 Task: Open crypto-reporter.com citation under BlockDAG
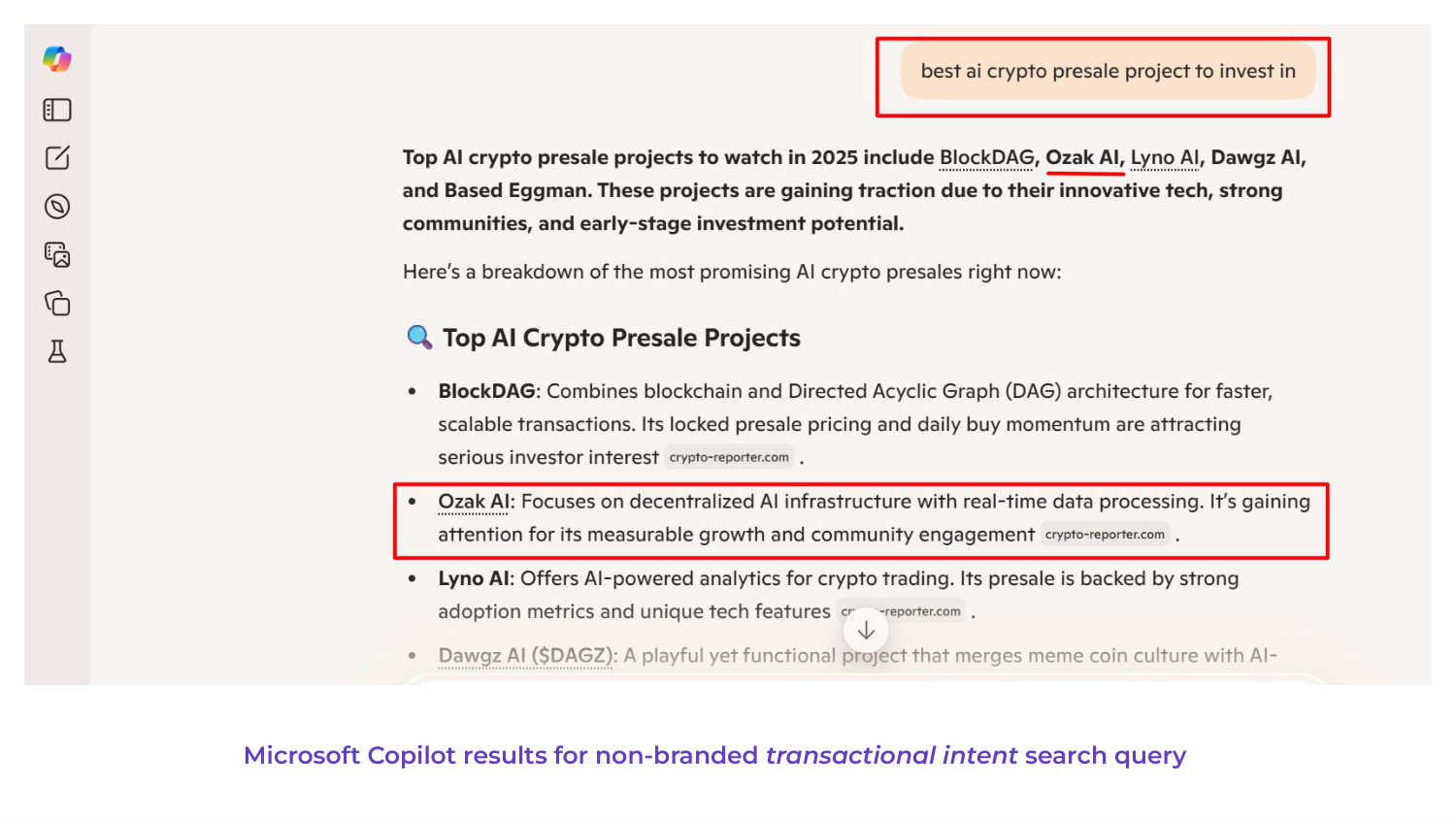point(729,455)
